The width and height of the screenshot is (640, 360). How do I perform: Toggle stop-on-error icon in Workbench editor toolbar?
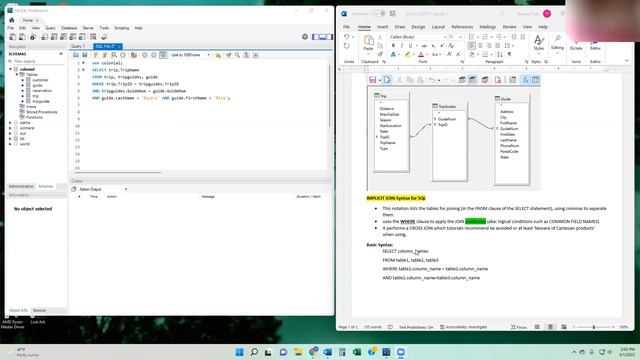(133, 55)
